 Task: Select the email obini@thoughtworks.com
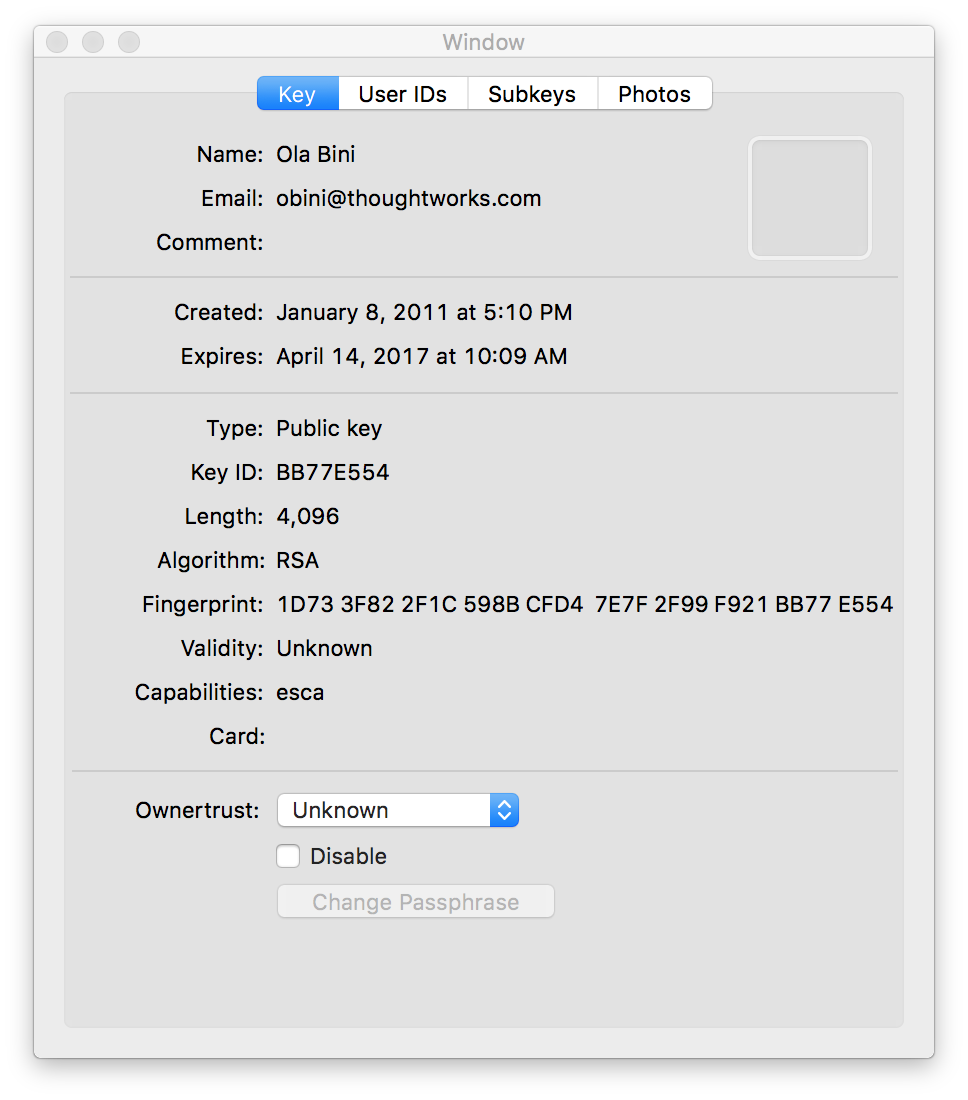tap(409, 199)
